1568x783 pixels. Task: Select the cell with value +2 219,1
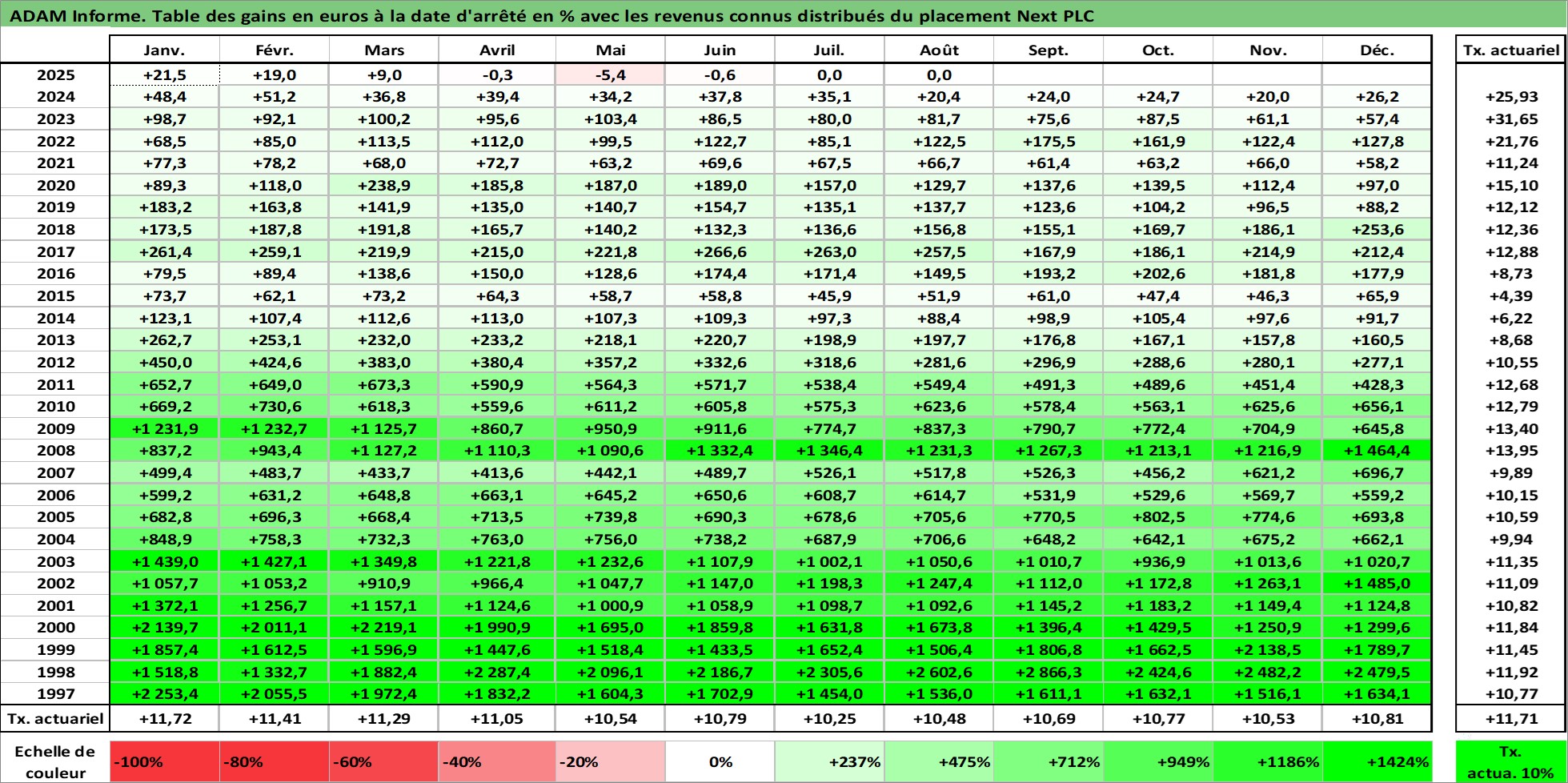[384, 628]
